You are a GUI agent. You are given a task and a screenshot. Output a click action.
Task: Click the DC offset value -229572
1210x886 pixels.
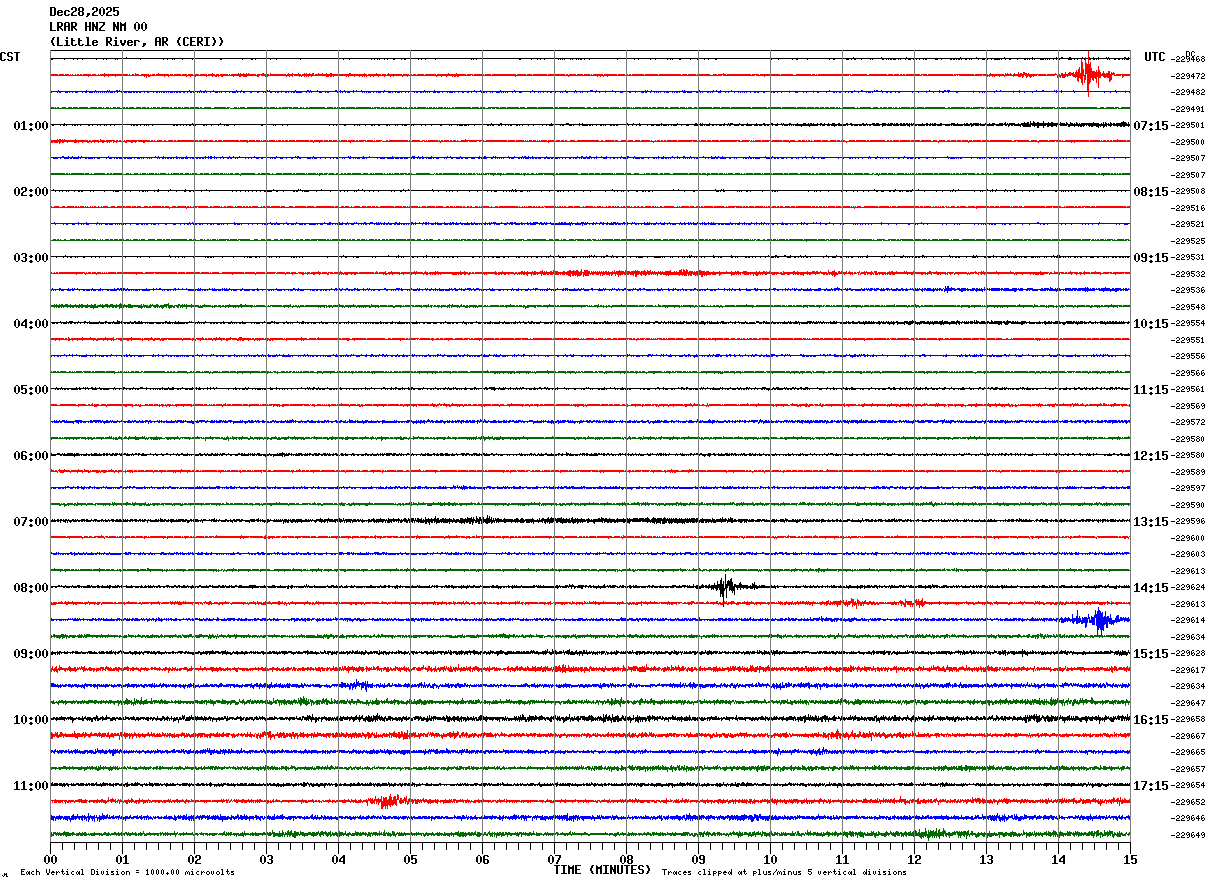(1187, 422)
